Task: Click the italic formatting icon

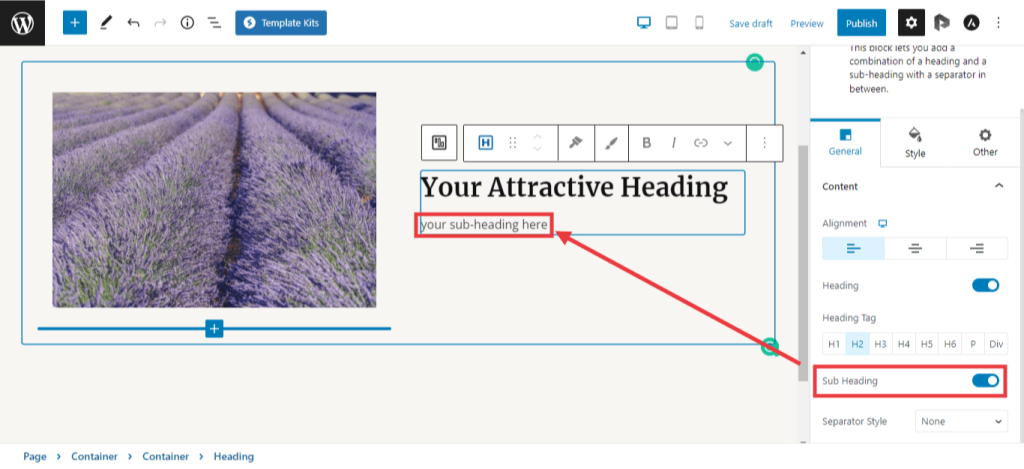Action: [674, 143]
